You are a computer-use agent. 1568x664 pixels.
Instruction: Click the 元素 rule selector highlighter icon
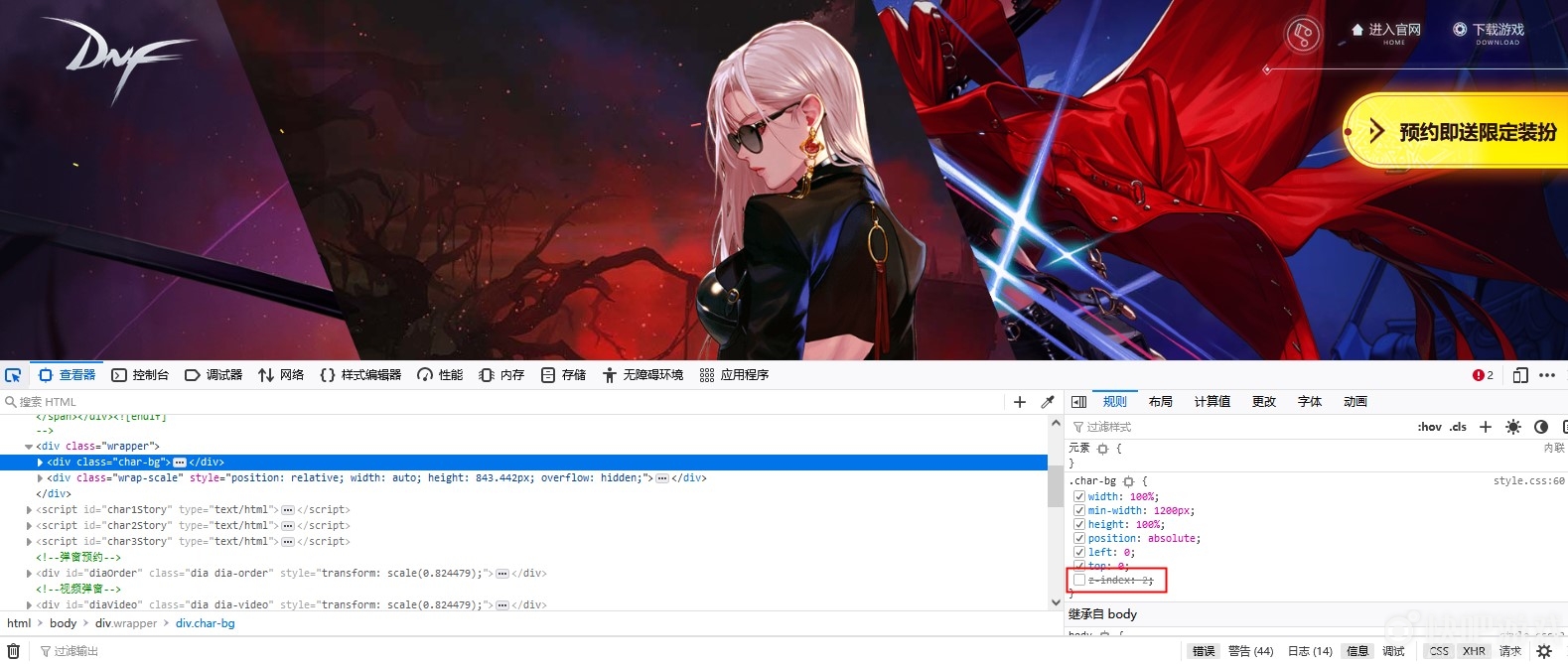pos(1102,449)
